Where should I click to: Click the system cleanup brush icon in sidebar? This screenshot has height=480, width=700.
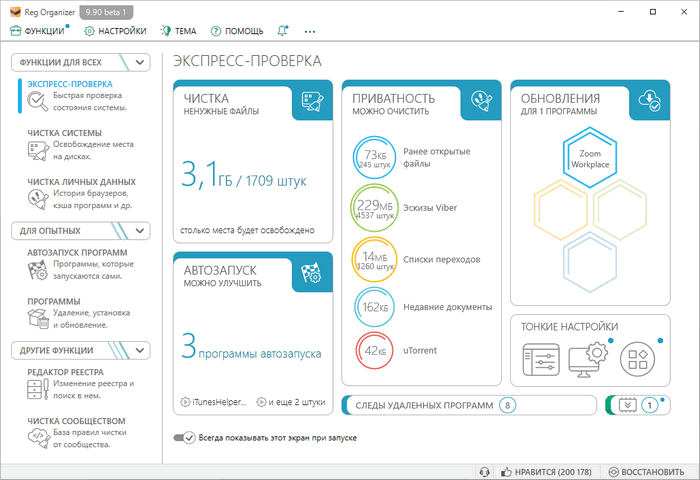pyautogui.click(x=38, y=150)
